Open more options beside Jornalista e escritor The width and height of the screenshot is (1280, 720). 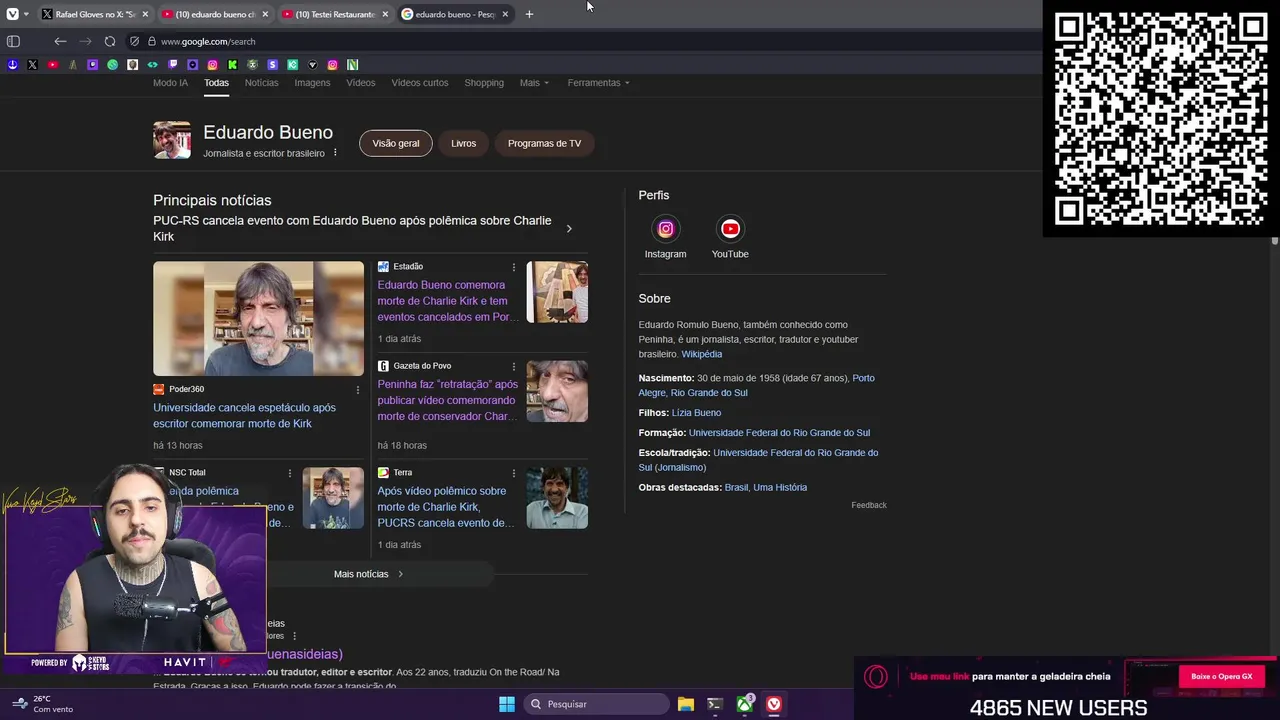(x=335, y=153)
